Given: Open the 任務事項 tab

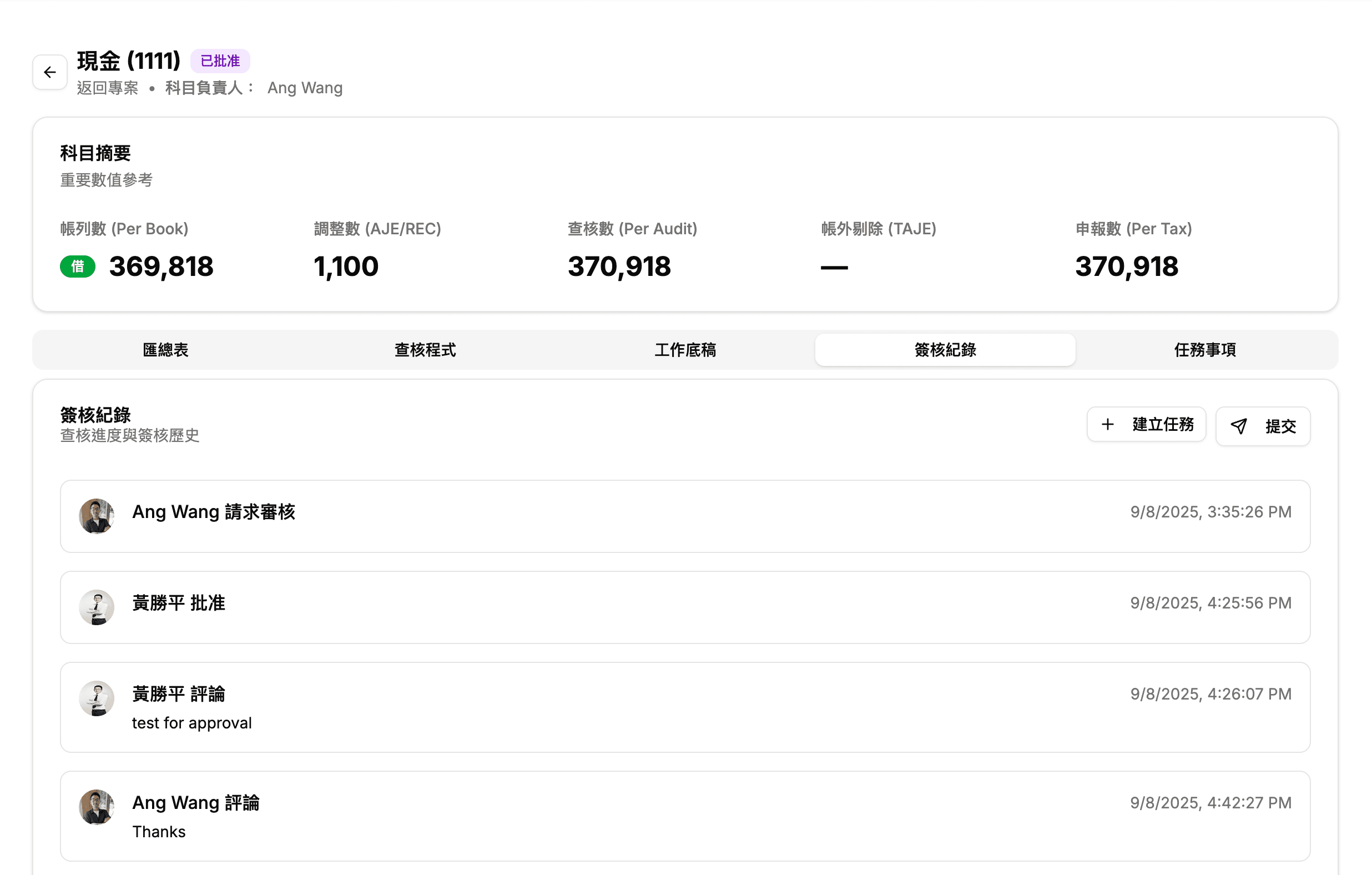Looking at the screenshot, I should [x=1204, y=350].
